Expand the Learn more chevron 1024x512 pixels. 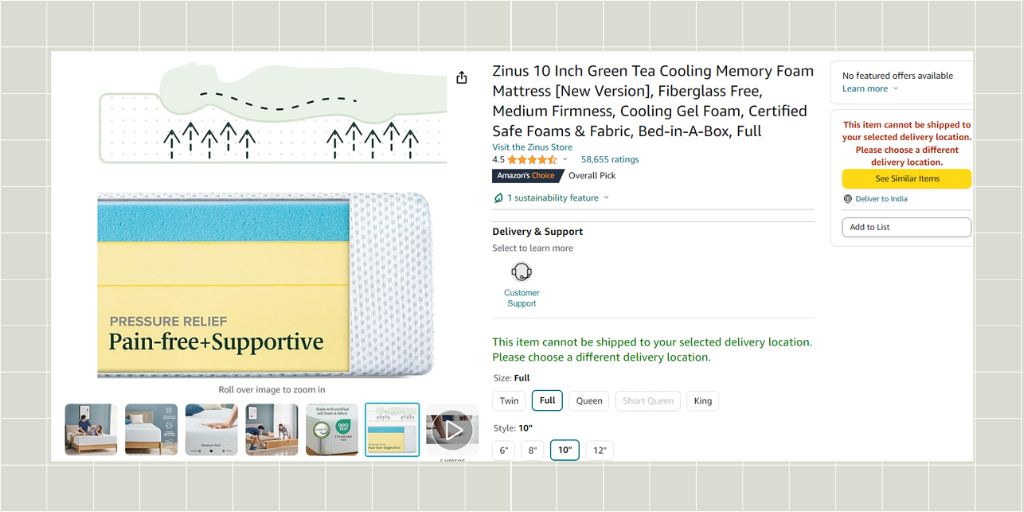[x=895, y=89]
